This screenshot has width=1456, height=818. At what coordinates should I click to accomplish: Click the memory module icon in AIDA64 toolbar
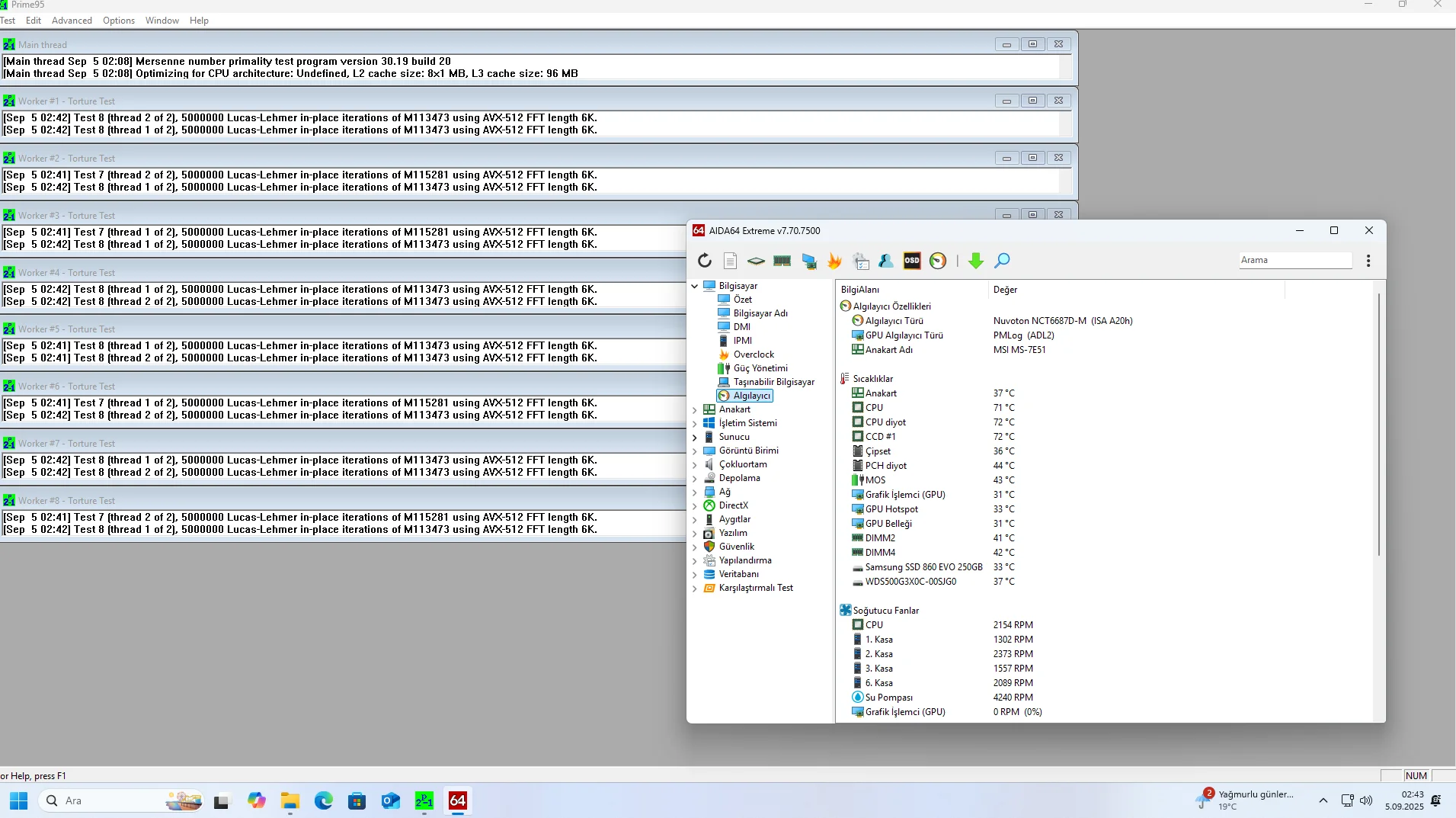point(782,261)
